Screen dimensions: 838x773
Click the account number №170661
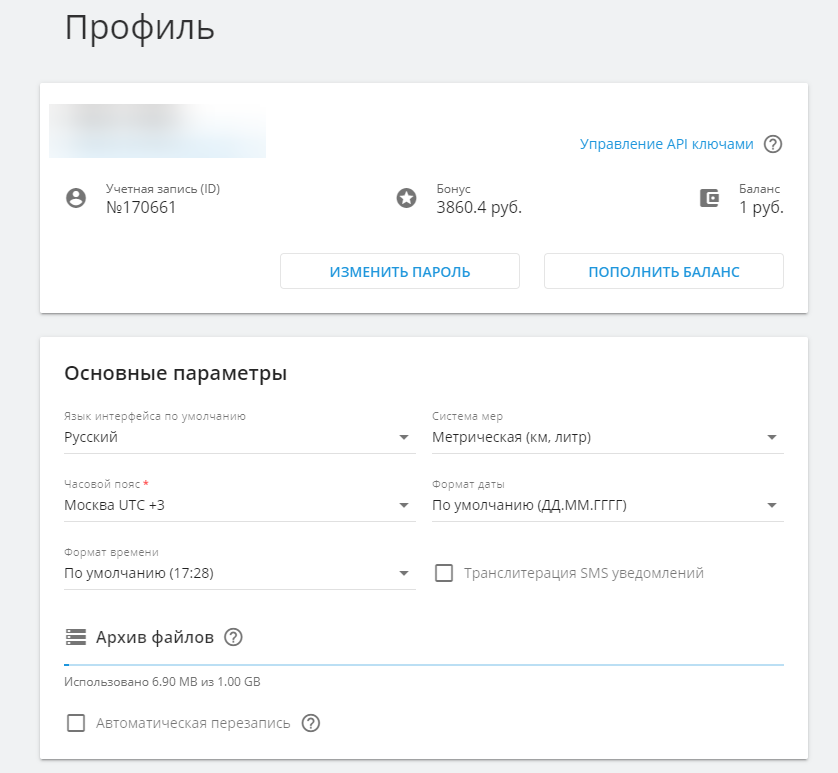(x=141, y=208)
